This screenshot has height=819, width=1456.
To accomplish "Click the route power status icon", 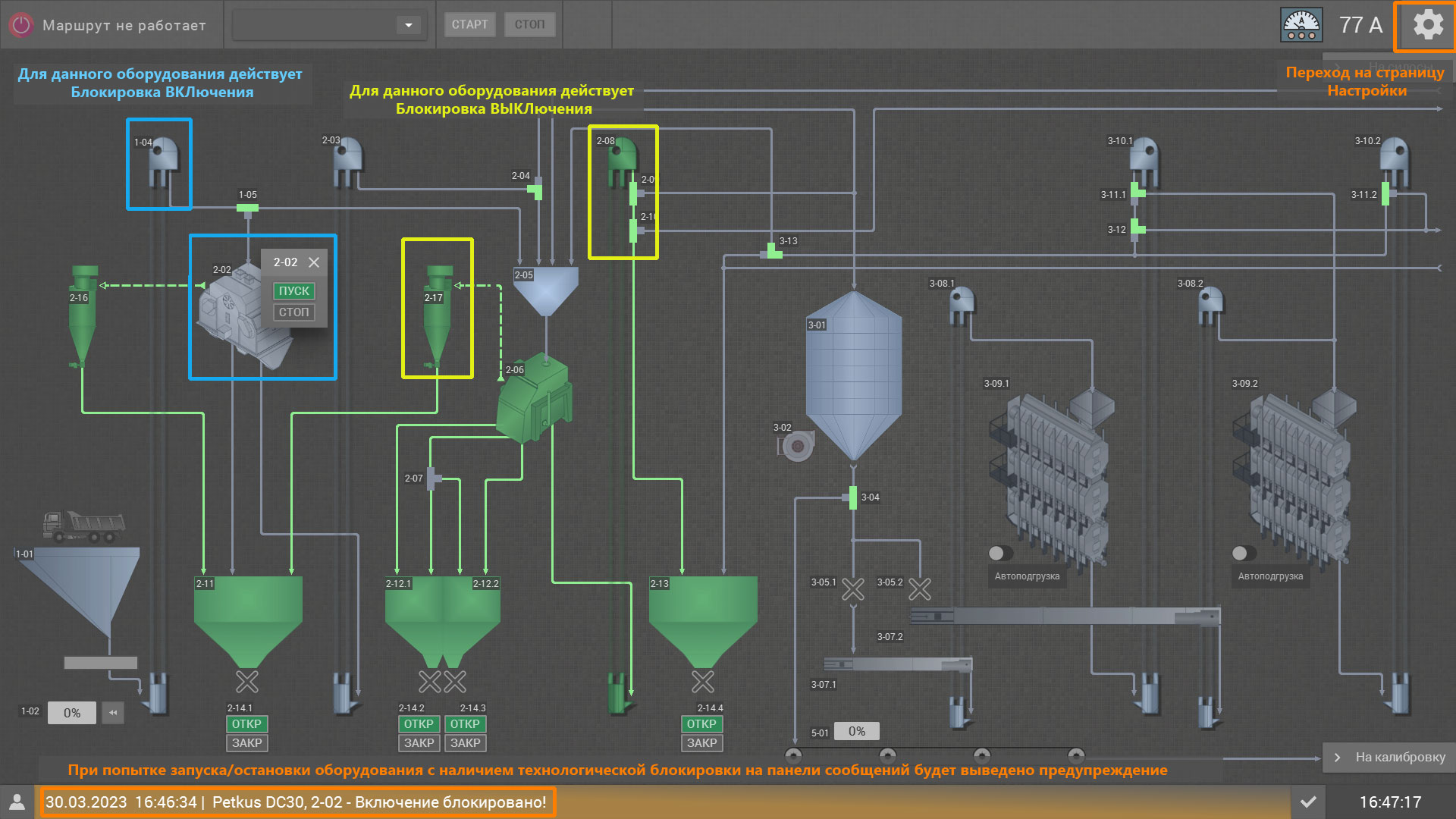I will coord(21,25).
